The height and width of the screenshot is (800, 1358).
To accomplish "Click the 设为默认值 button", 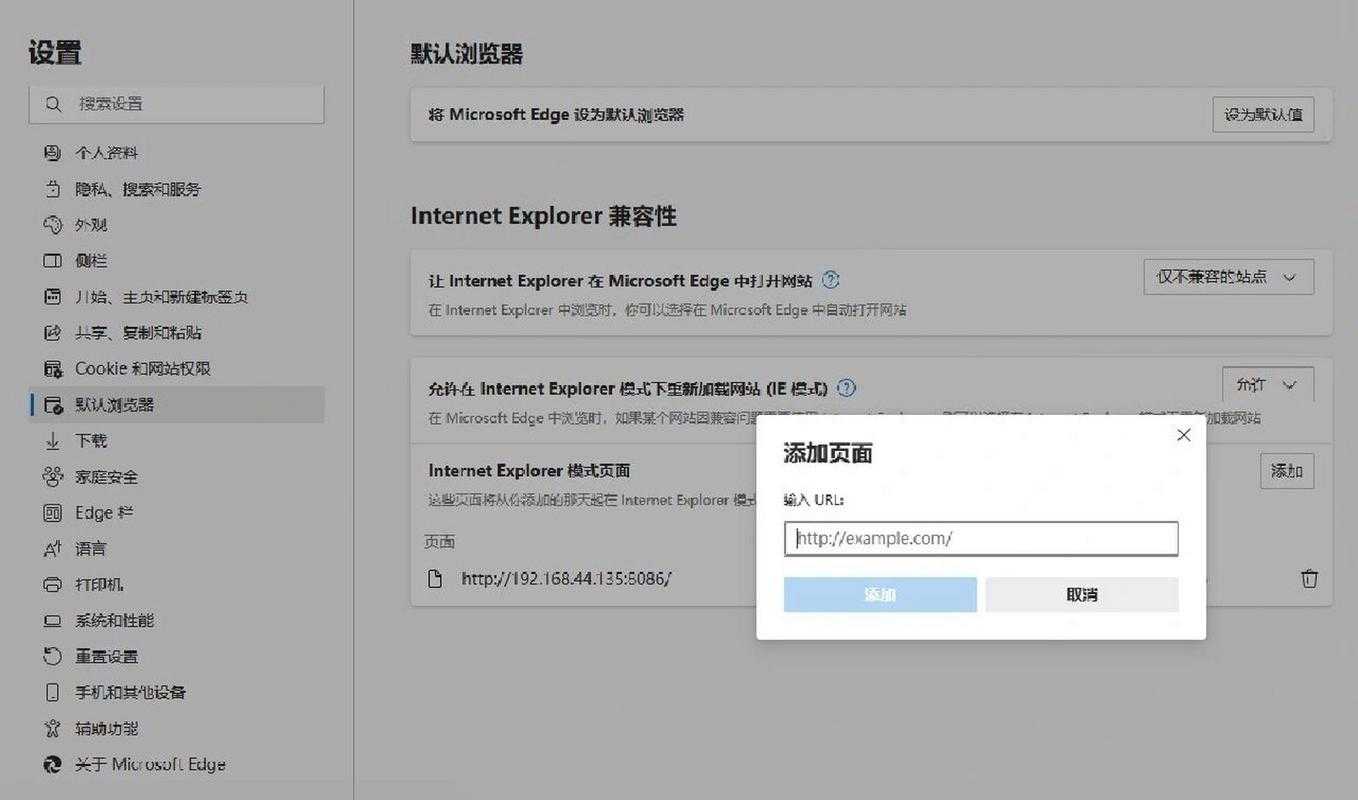I will [1264, 115].
